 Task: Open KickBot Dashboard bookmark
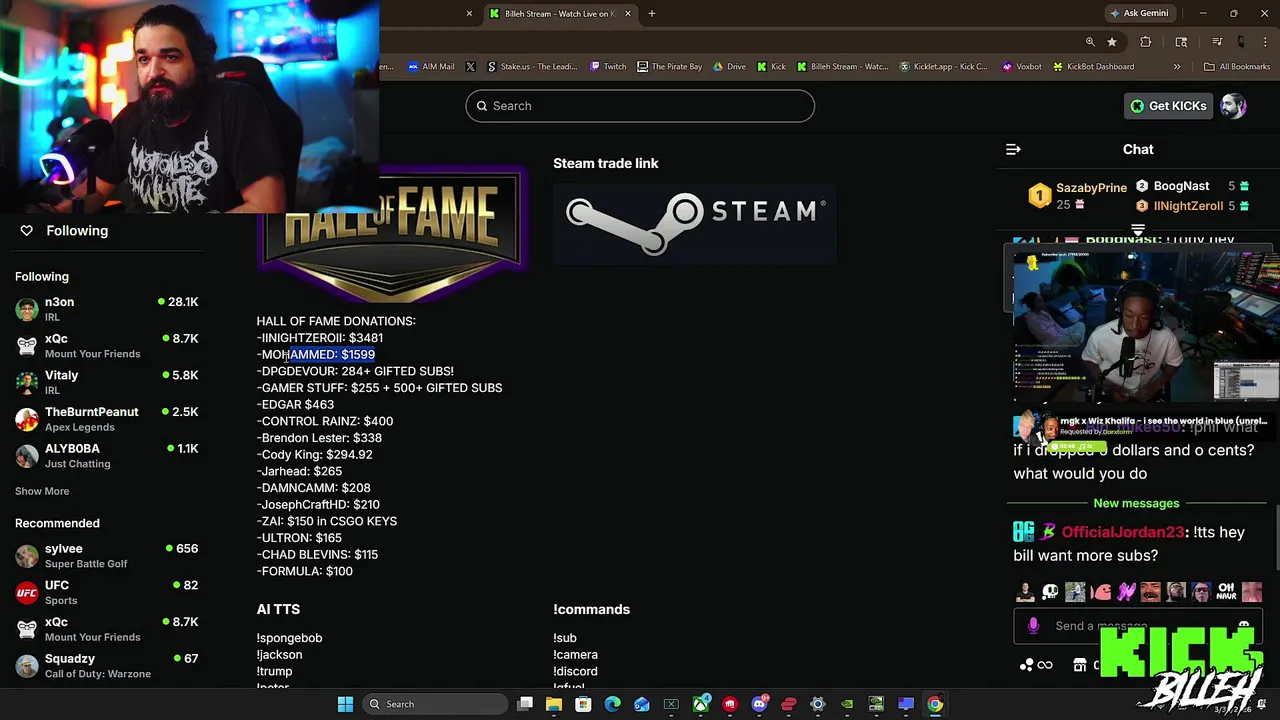pos(1093,66)
